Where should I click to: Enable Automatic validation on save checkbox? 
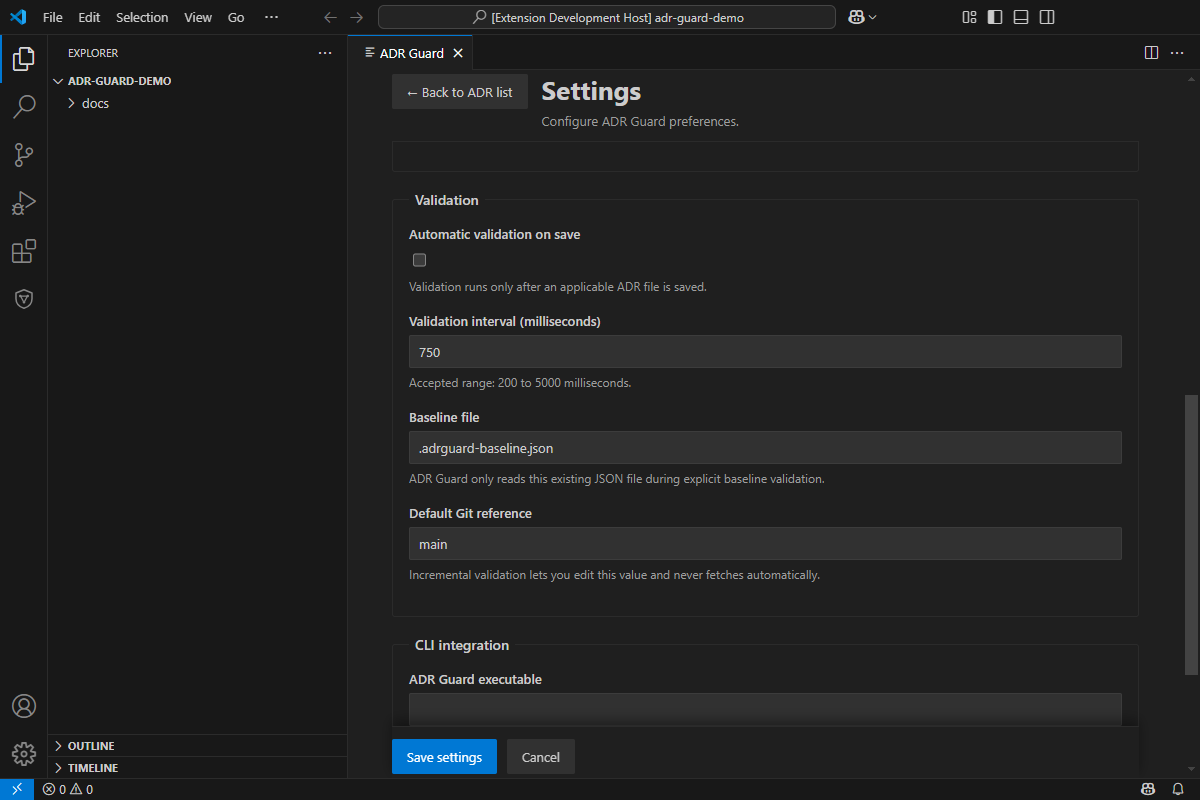420,260
